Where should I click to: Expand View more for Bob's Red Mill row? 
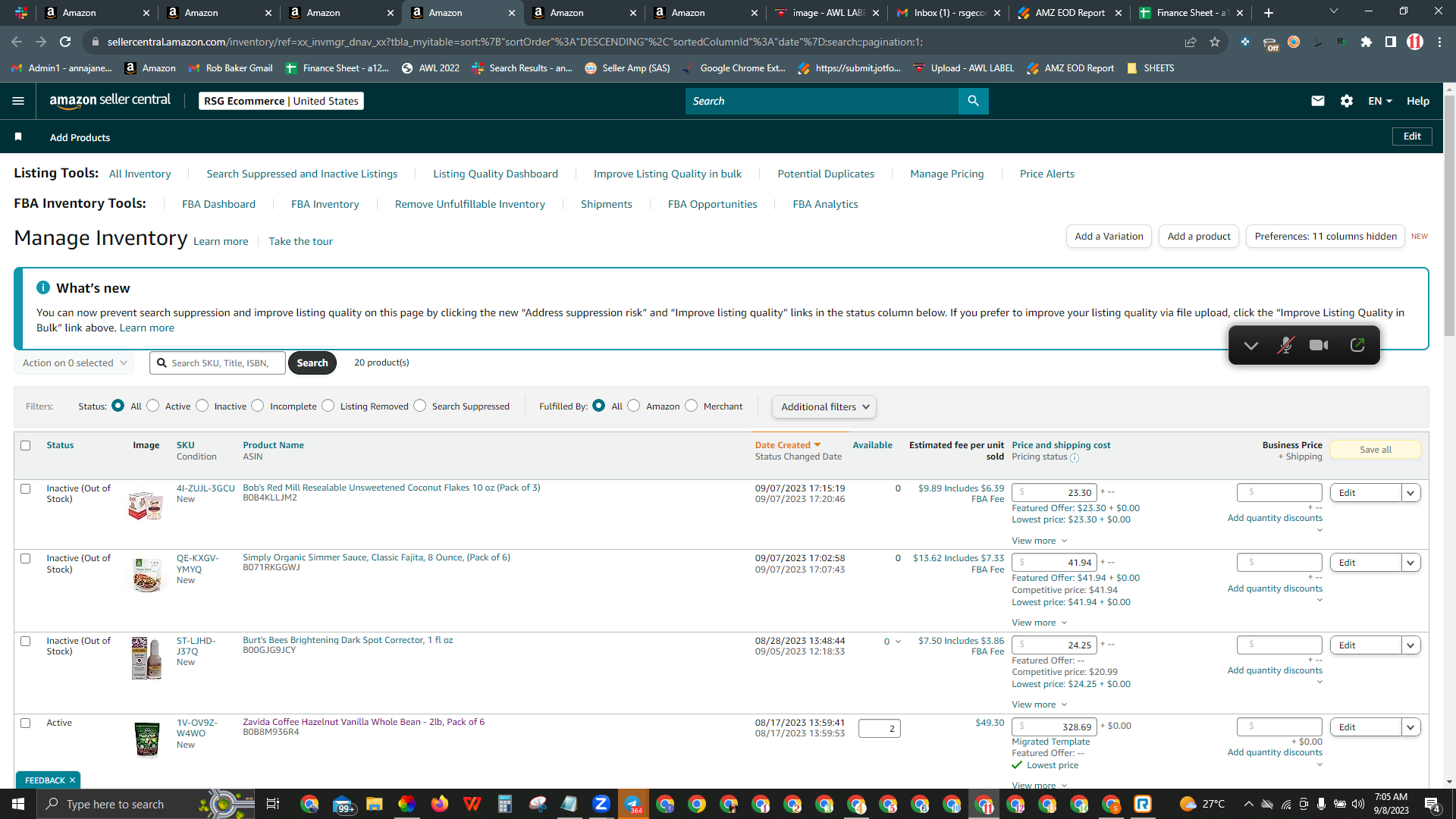tap(1040, 541)
